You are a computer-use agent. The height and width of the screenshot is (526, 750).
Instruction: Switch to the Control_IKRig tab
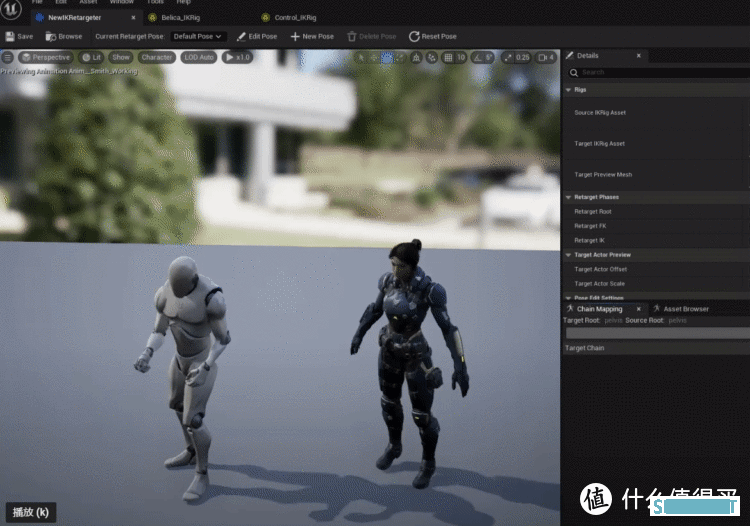click(289, 18)
